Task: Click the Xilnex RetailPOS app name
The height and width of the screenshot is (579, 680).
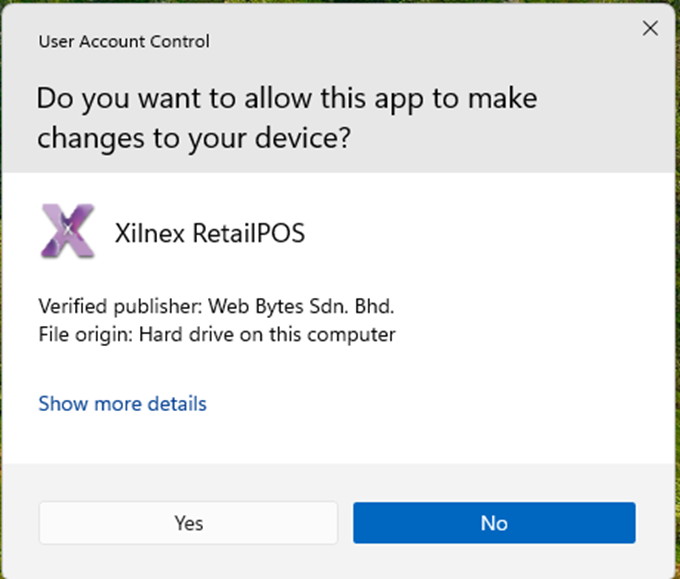Action: coord(209,234)
